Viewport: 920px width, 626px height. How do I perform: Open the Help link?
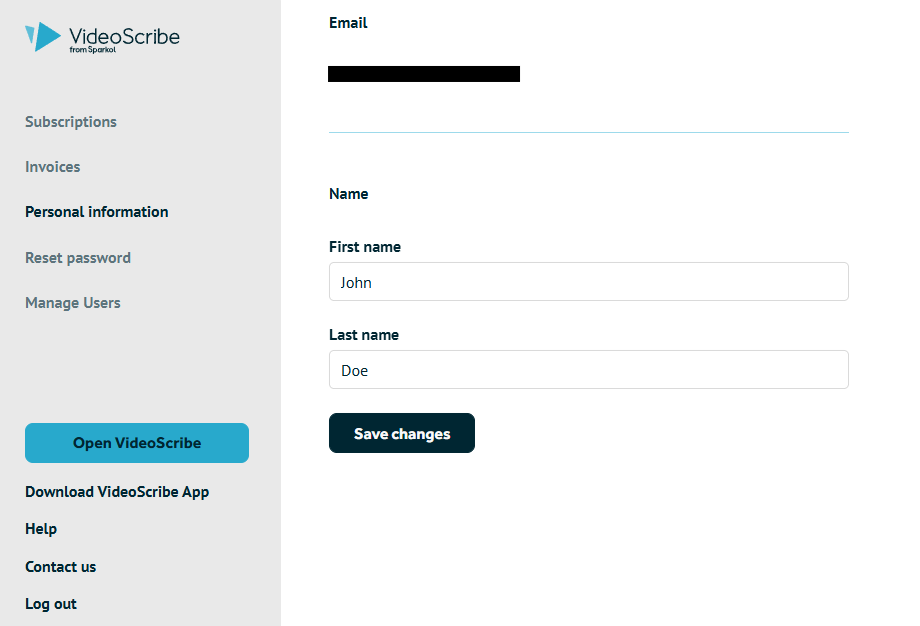pyautogui.click(x=41, y=529)
